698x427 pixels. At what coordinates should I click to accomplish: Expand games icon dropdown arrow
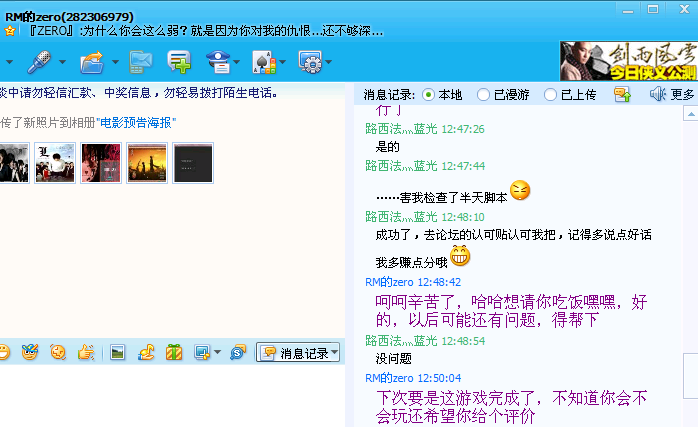click(x=282, y=62)
